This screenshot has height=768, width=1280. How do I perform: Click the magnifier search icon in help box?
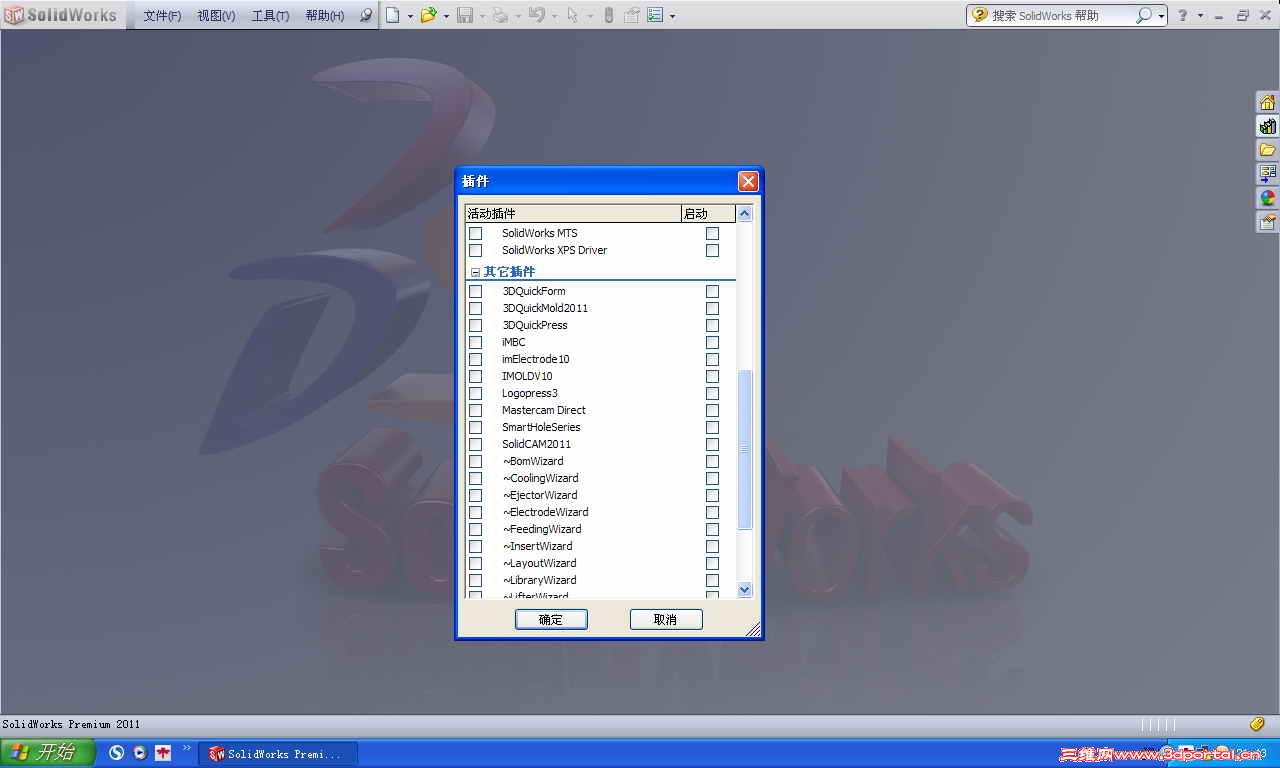[1144, 15]
